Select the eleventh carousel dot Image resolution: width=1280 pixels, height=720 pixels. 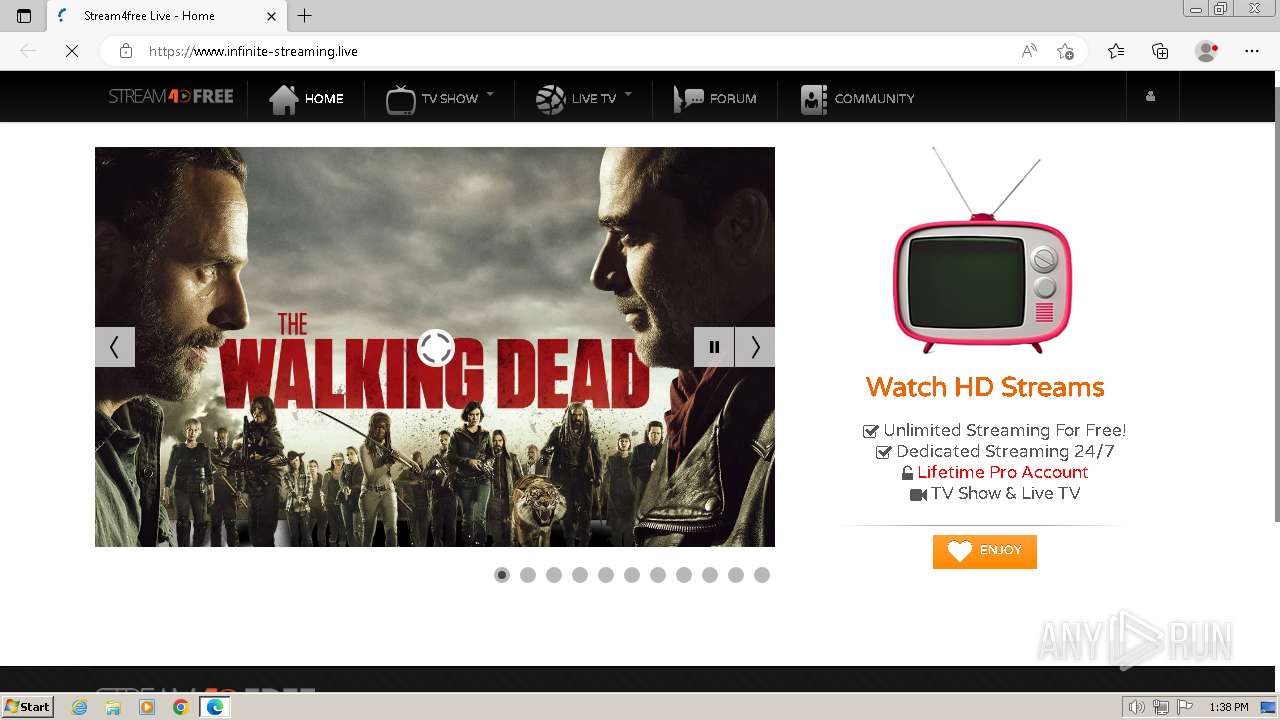[x=762, y=575]
